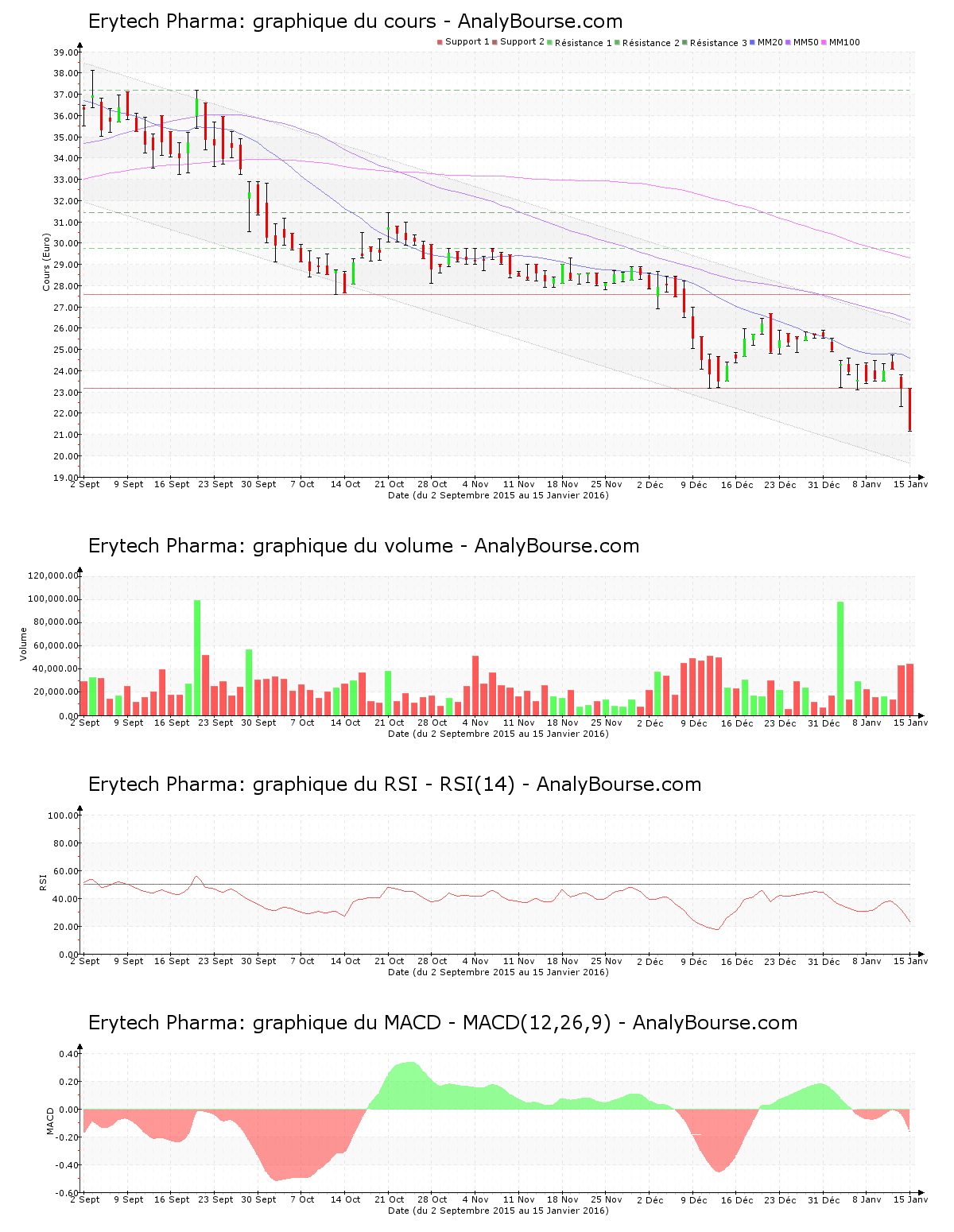Click the 100.00 value on RSI axis
The image size is (954, 1232).
pyautogui.click(x=64, y=816)
